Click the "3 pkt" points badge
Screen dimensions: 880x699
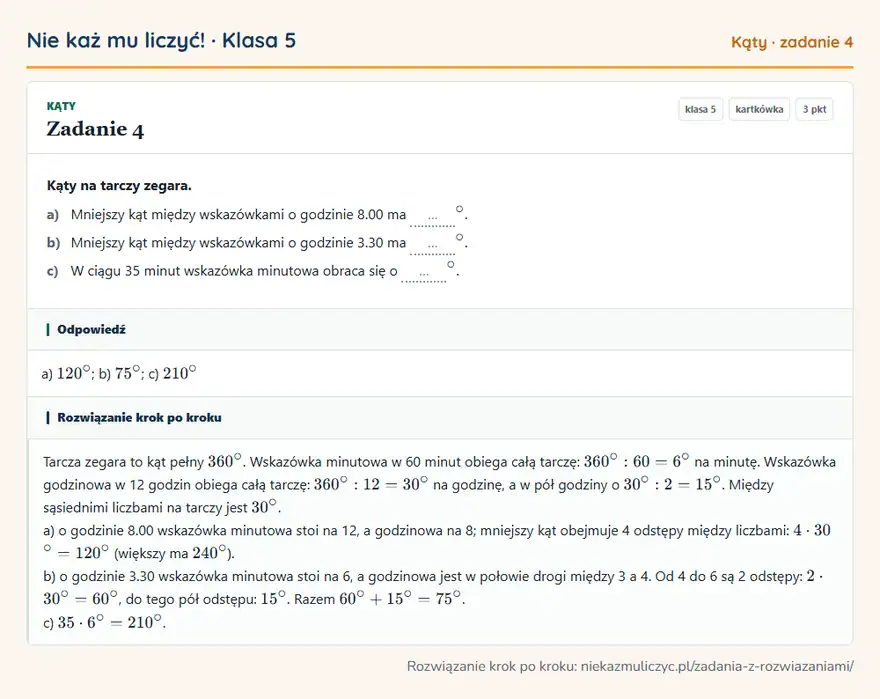point(814,109)
